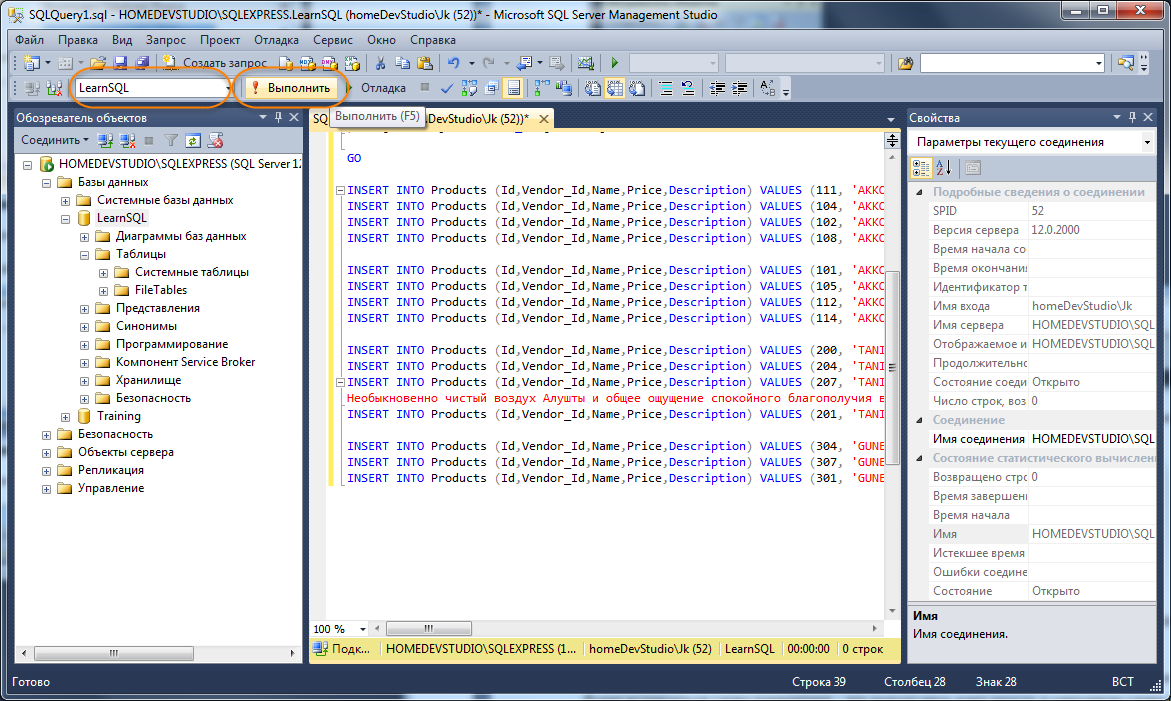Click the Имя сервера property row

pyautogui.click(x=1043, y=325)
